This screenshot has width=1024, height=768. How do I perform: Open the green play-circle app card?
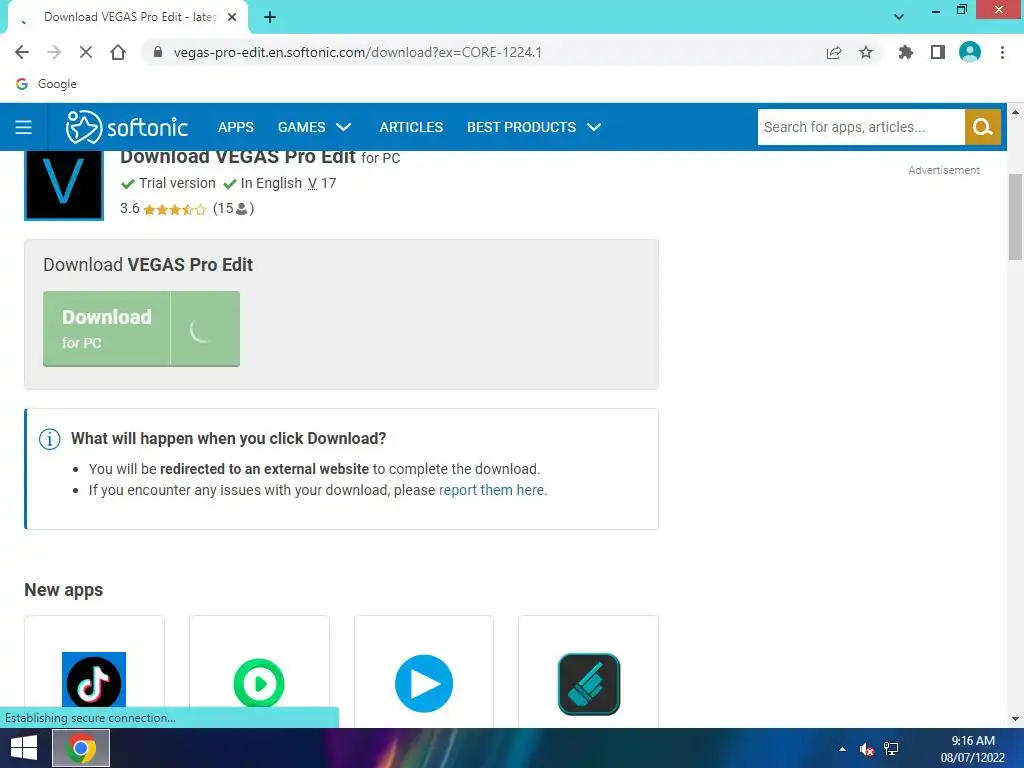point(259,671)
